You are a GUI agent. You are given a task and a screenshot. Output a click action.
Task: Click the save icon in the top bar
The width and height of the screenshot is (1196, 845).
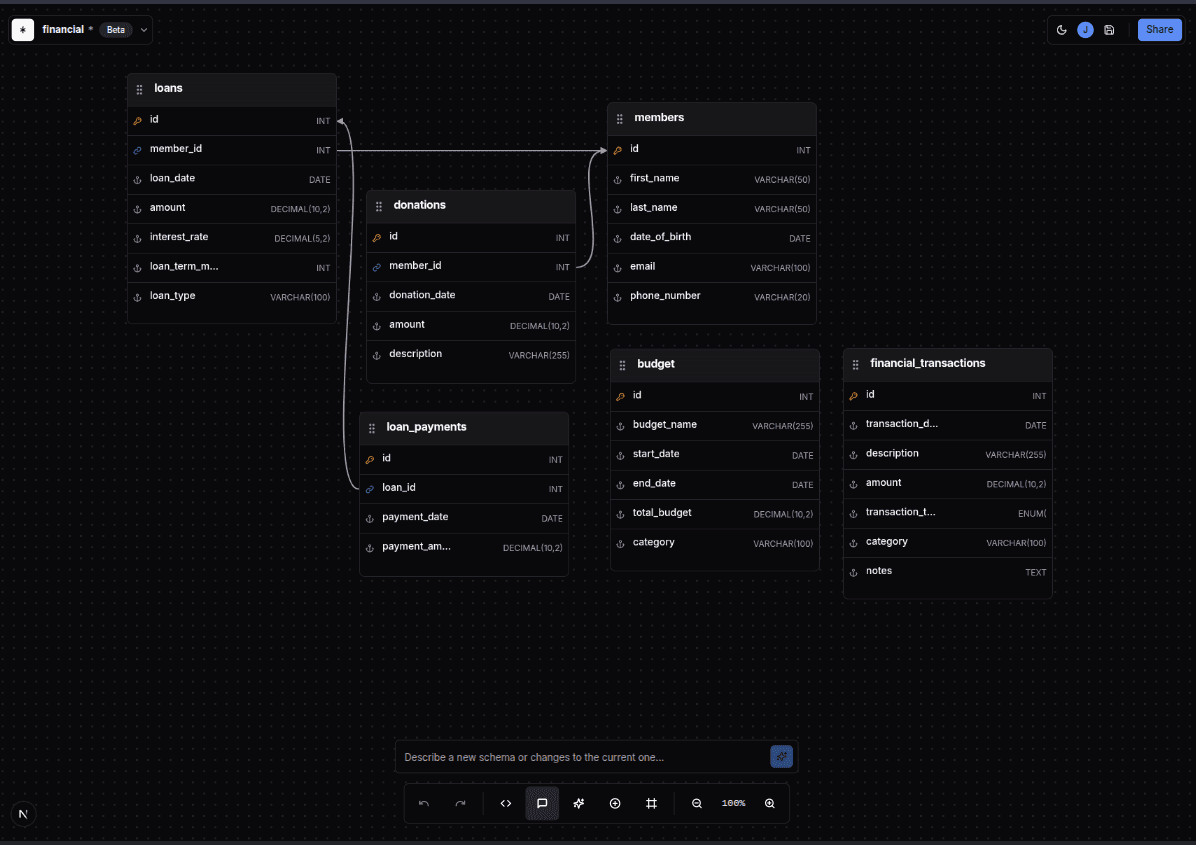pyautogui.click(x=1109, y=29)
